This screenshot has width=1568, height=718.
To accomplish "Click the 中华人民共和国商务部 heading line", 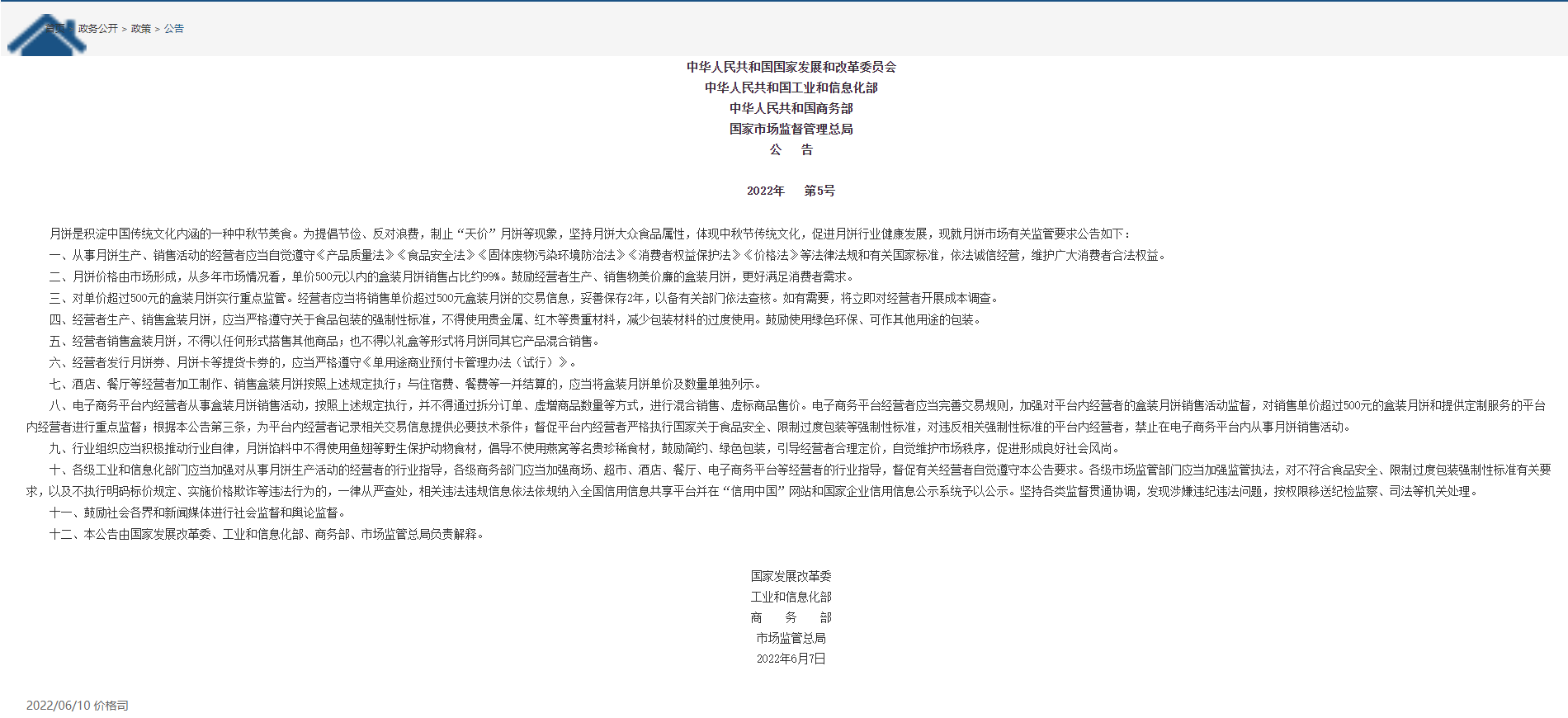I will tap(791, 108).
